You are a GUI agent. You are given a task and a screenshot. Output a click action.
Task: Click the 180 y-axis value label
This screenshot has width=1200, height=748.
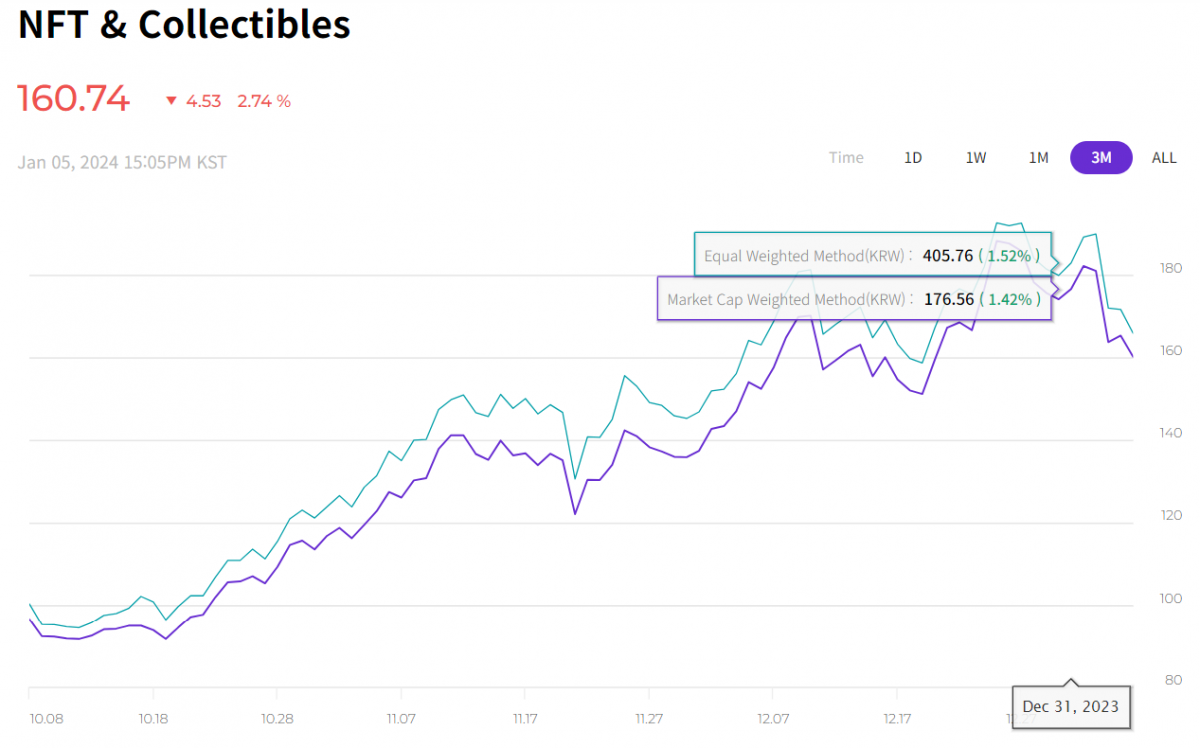point(1170,268)
